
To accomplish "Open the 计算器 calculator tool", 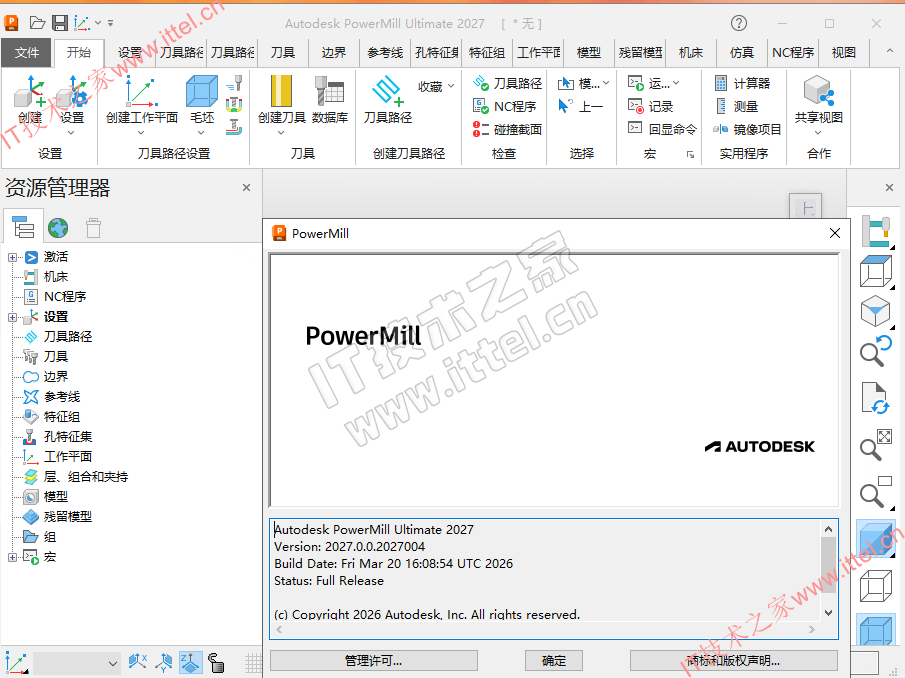I will [742, 84].
